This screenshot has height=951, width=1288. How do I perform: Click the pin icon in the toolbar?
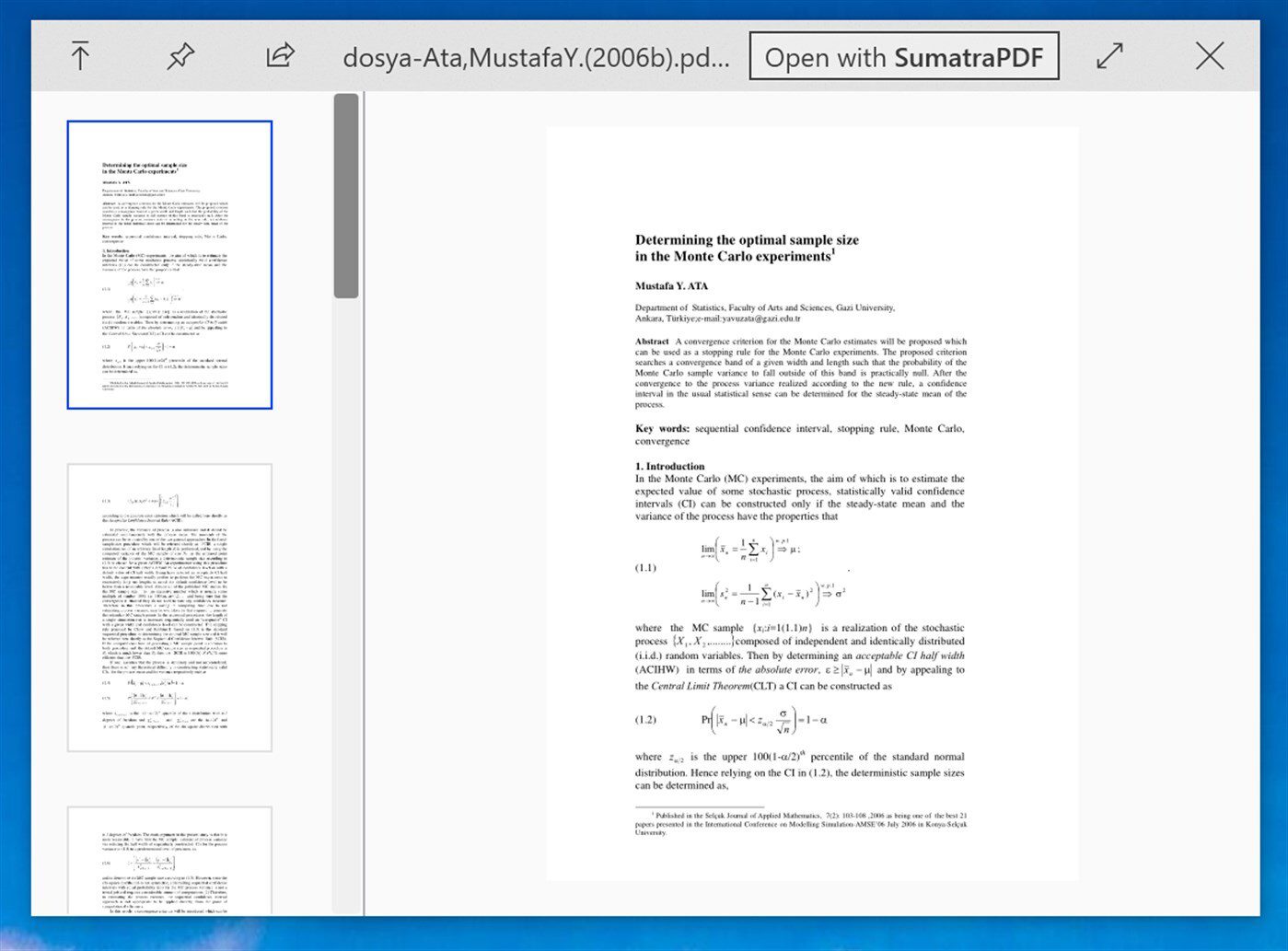coord(180,55)
